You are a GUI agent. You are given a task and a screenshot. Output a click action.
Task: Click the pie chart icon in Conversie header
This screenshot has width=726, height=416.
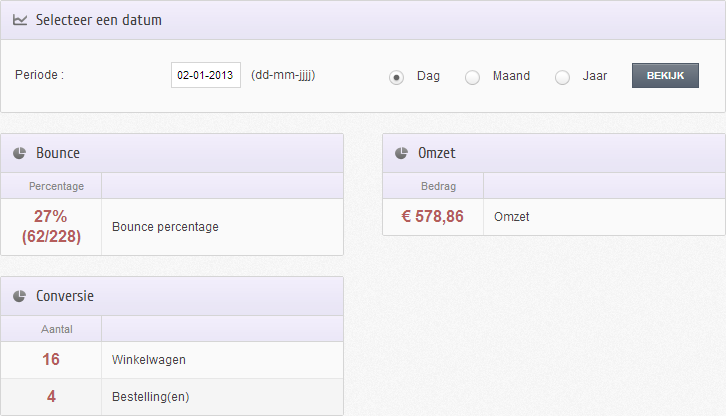(x=19, y=296)
